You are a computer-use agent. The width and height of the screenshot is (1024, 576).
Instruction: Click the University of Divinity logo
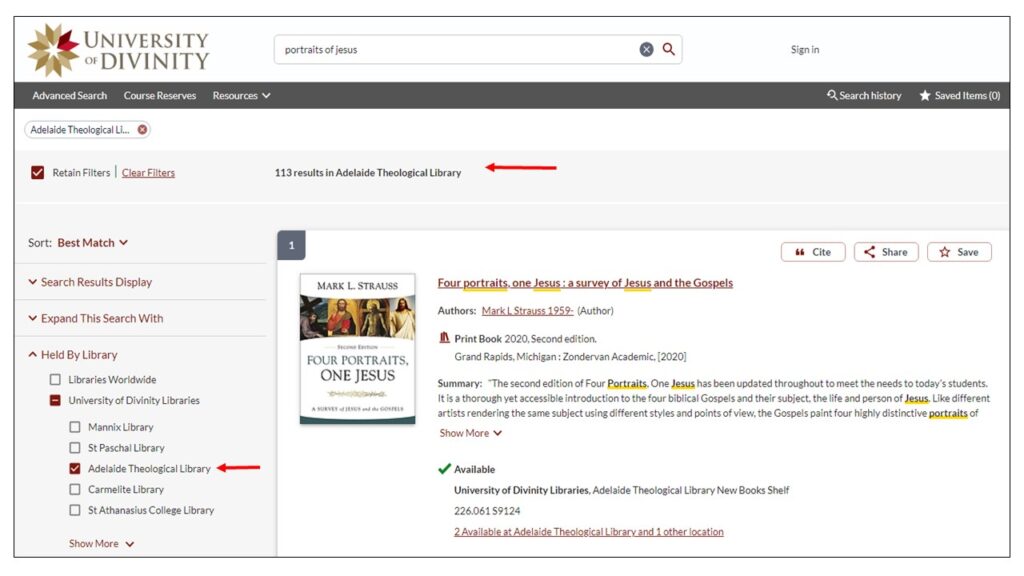(x=119, y=50)
